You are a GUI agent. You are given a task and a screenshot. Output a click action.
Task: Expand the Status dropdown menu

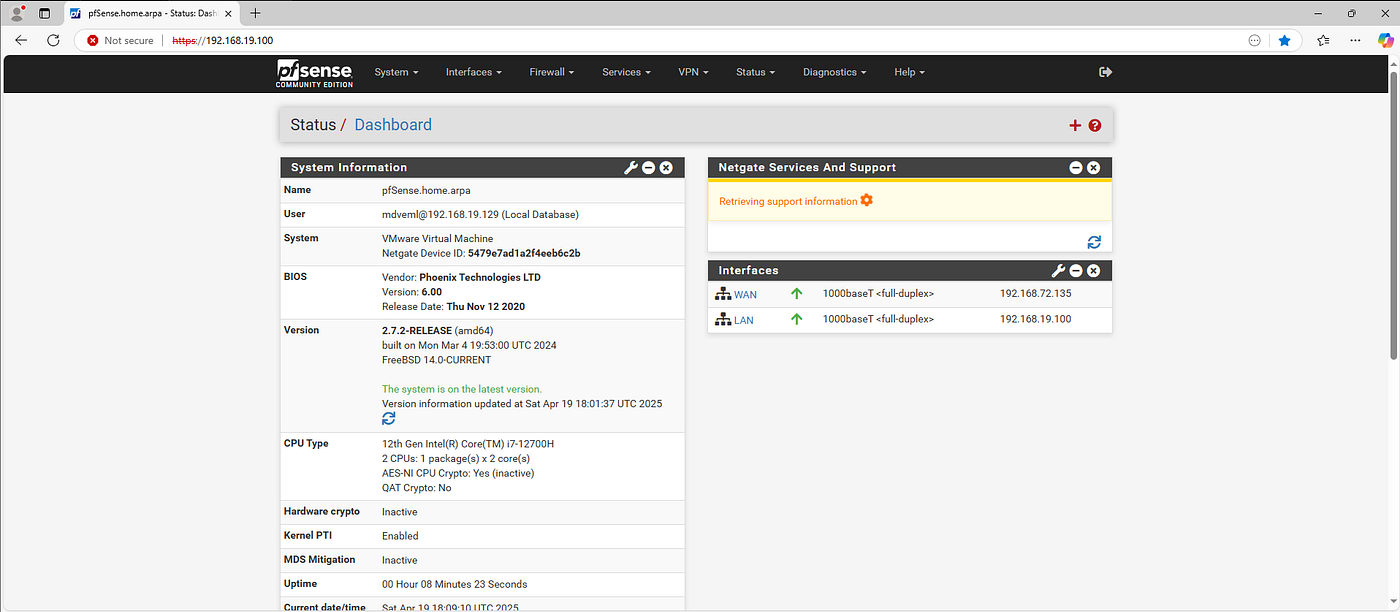pyautogui.click(x=755, y=72)
